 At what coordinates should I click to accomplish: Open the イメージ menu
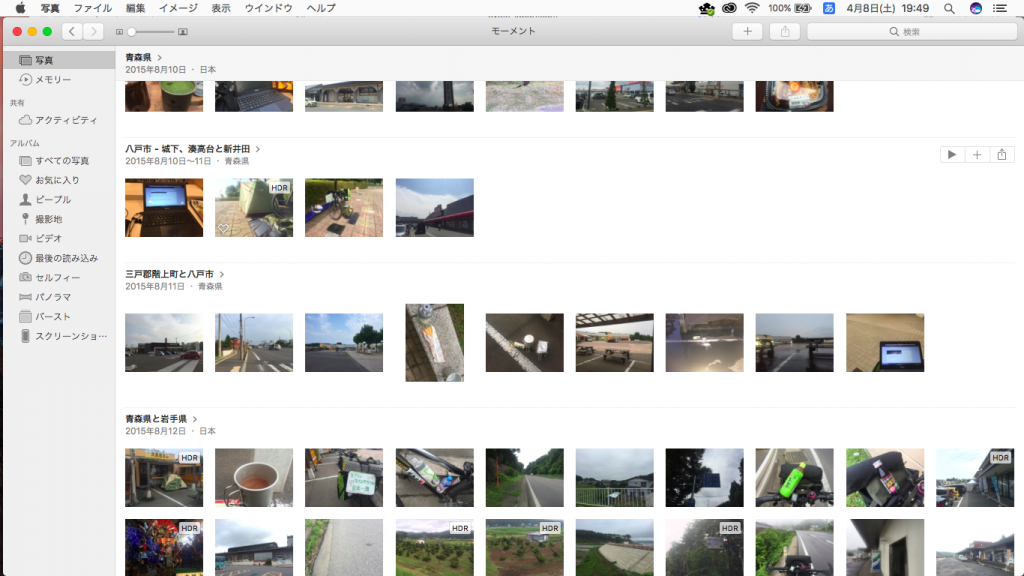tap(178, 8)
